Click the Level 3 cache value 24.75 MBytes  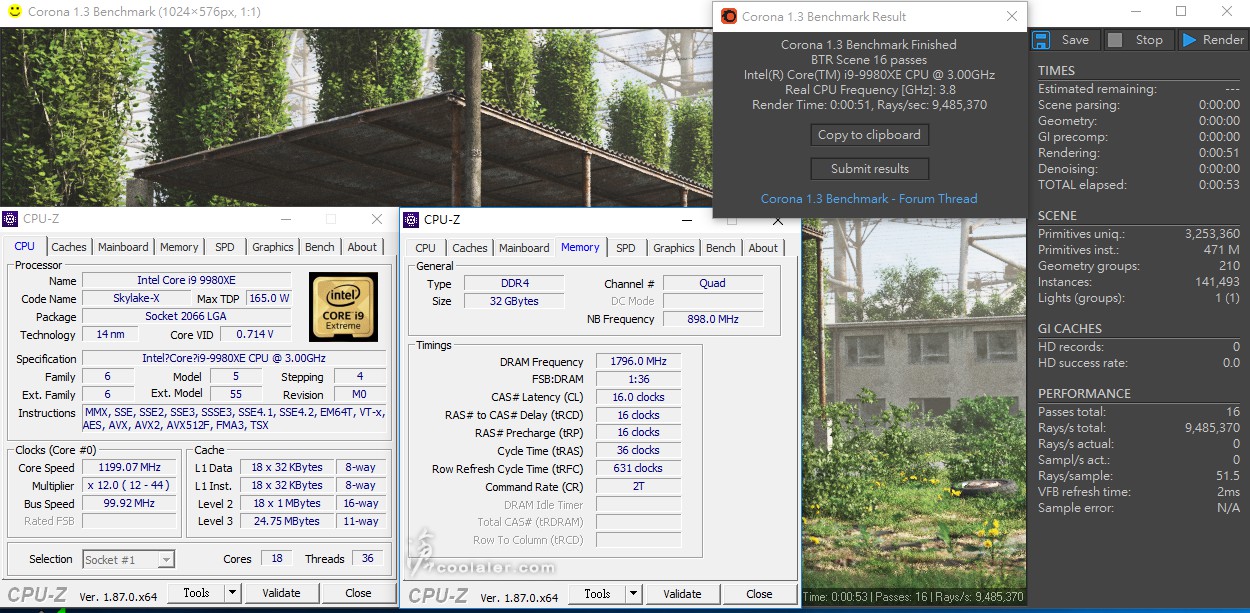[287, 521]
